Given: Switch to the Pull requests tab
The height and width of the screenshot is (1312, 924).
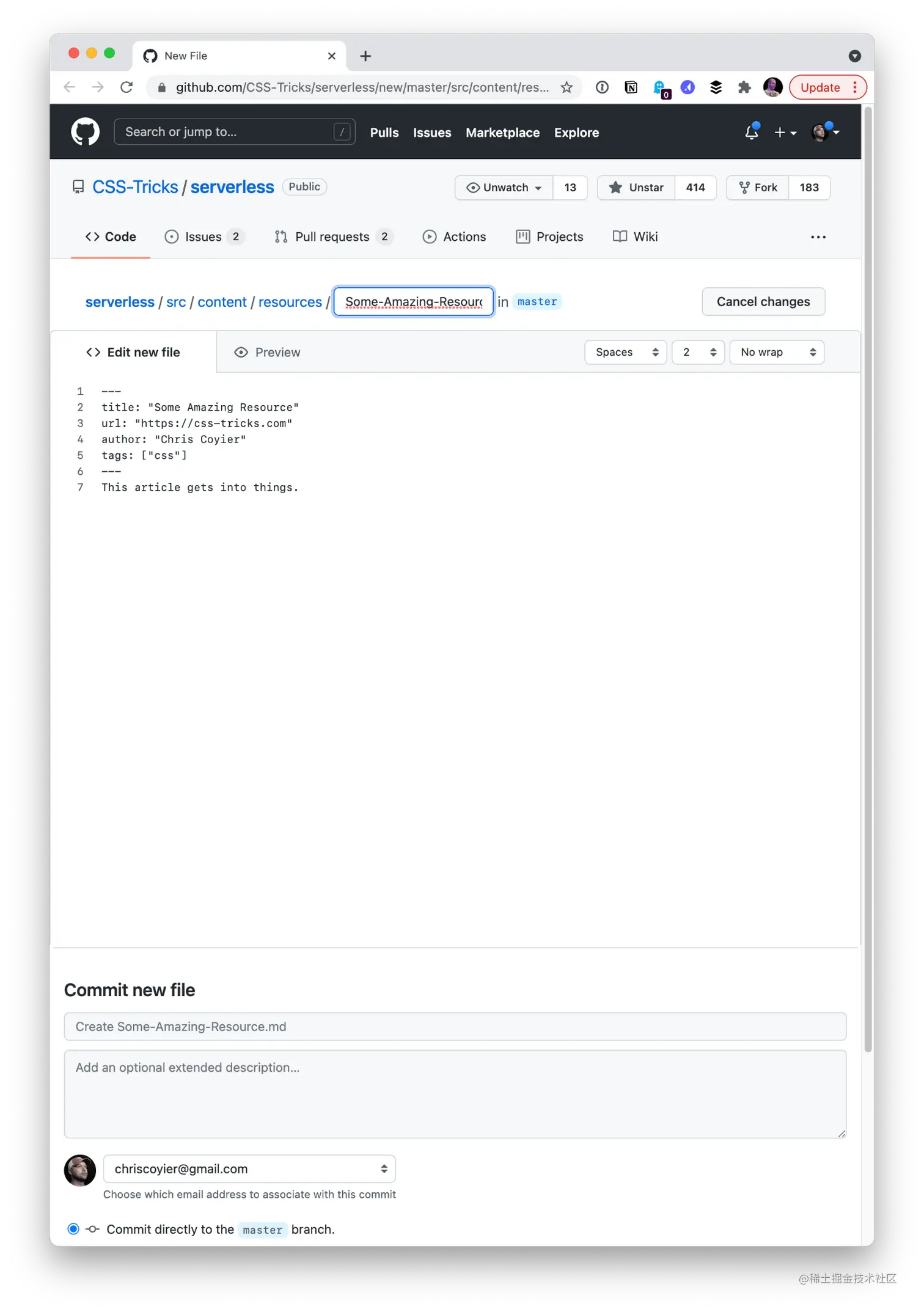Looking at the screenshot, I should 334,237.
